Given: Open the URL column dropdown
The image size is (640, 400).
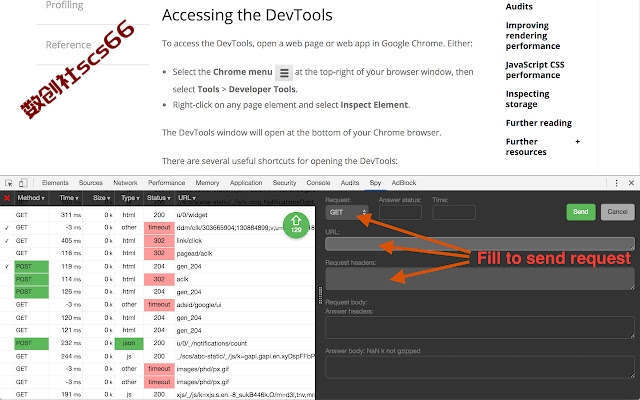Looking at the screenshot, I should [x=187, y=198].
